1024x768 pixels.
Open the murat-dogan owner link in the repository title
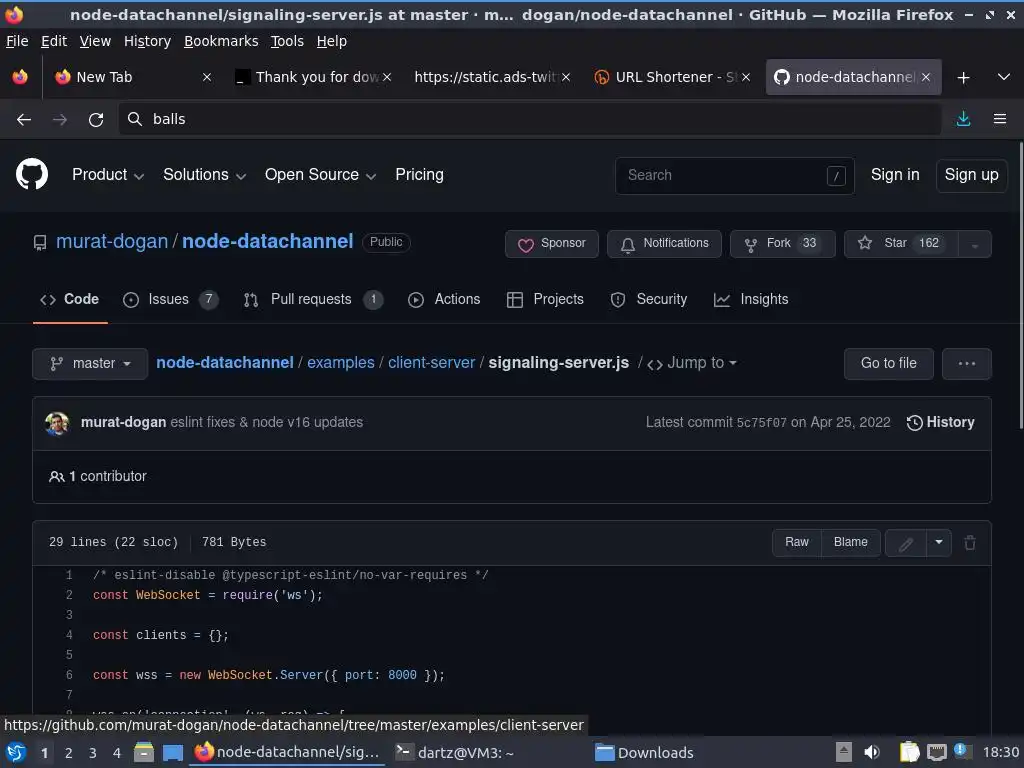click(x=112, y=242)
